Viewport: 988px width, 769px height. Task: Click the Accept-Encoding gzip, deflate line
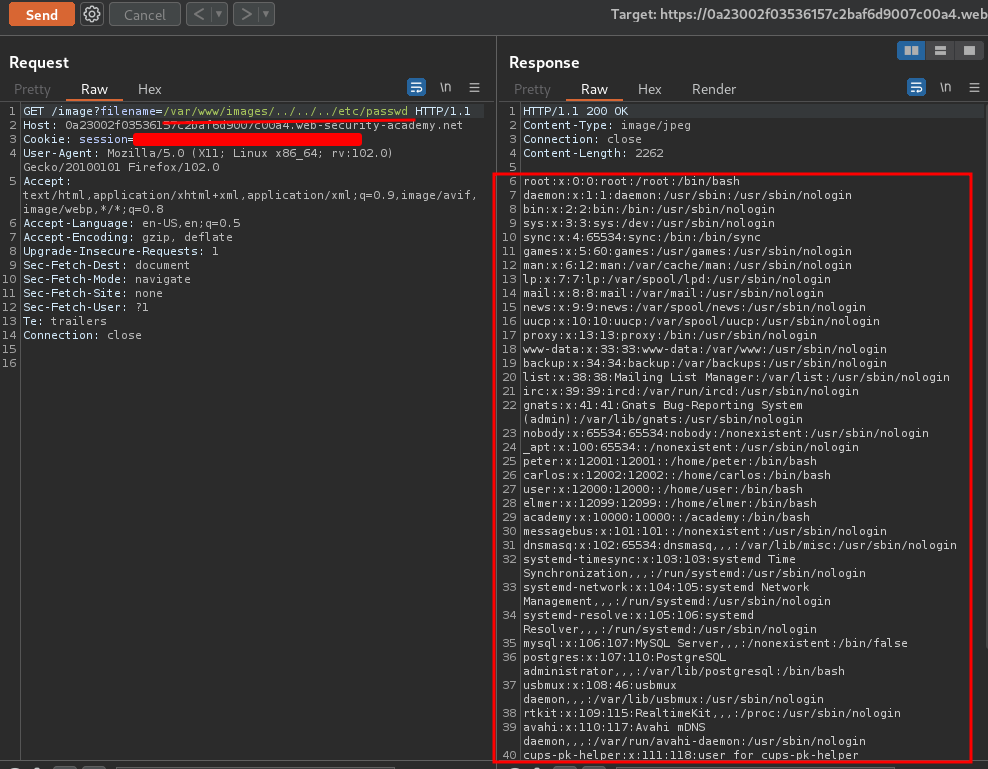[x=128, y=237]
